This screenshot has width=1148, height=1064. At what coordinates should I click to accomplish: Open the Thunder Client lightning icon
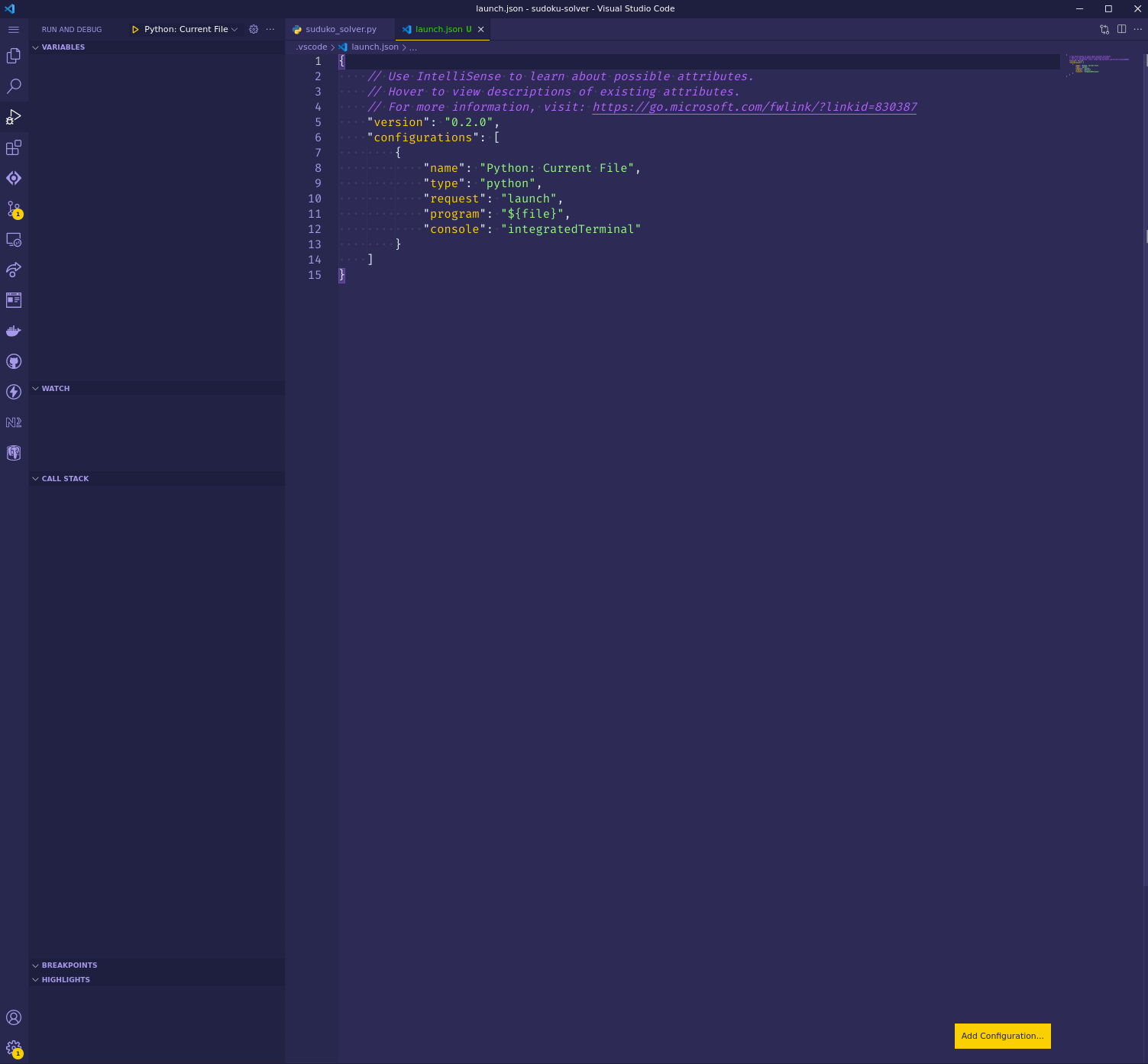click(13, 392)
